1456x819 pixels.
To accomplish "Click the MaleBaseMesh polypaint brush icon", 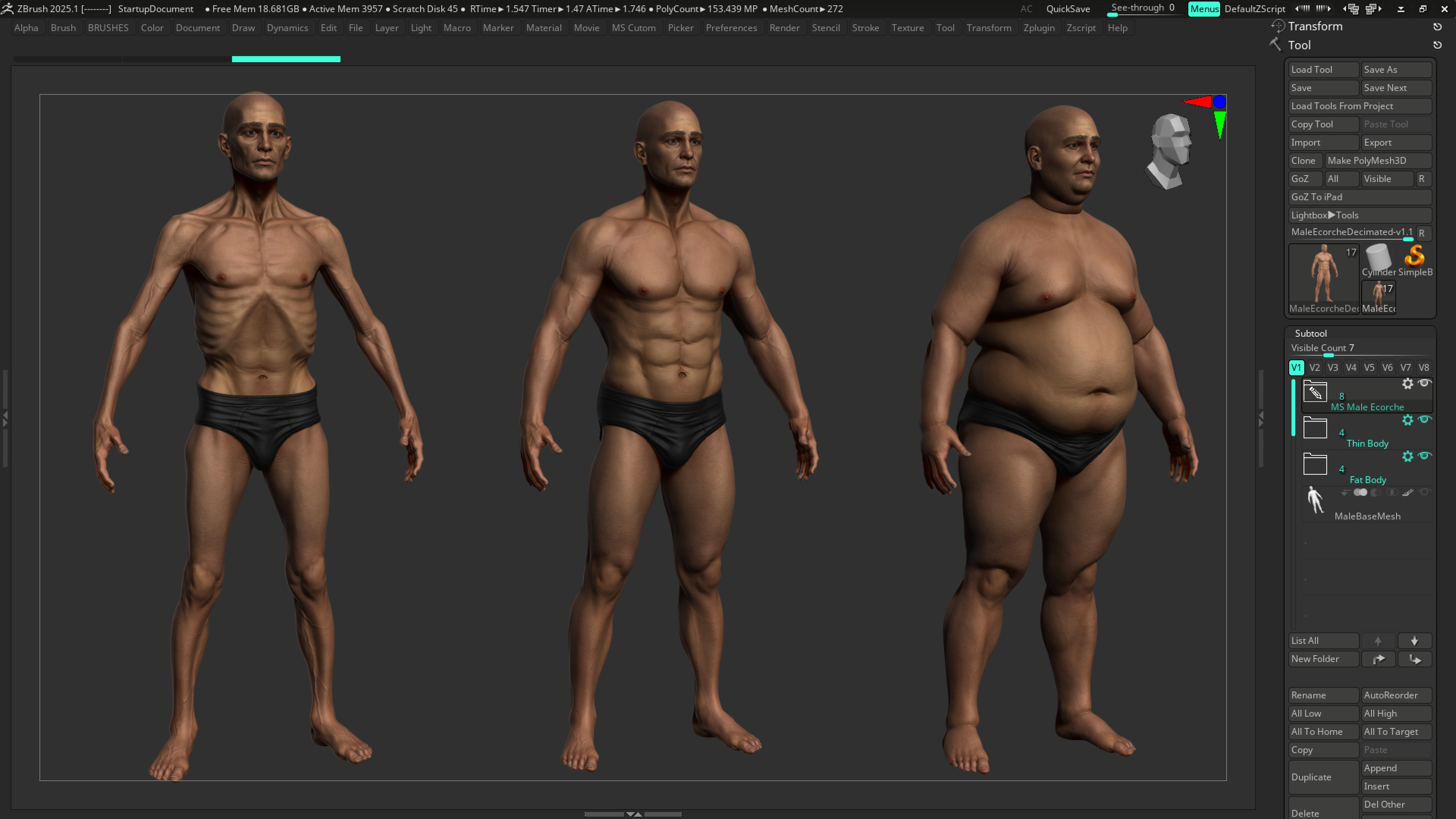I will point(1408,492).
